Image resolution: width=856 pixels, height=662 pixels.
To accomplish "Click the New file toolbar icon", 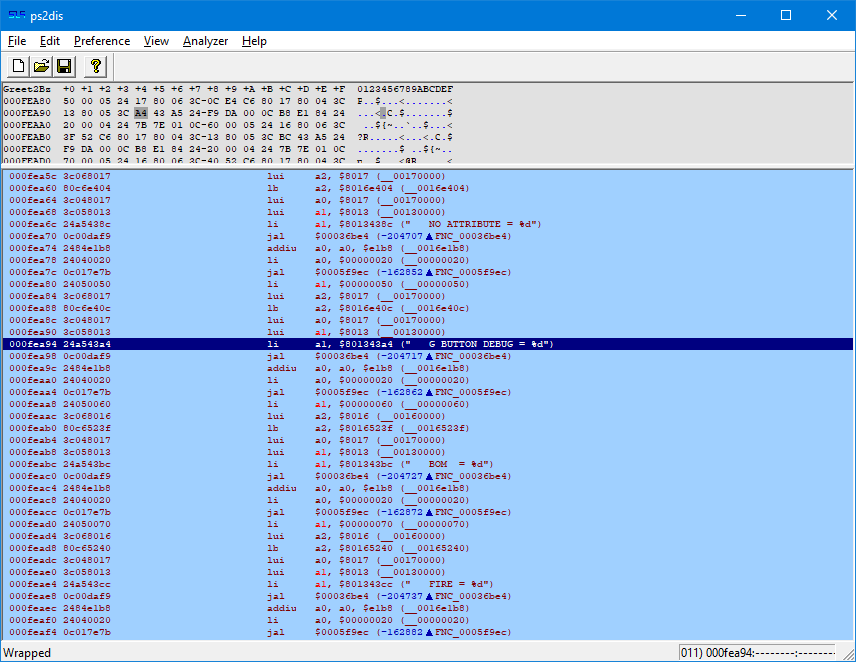I will [18, 67].
